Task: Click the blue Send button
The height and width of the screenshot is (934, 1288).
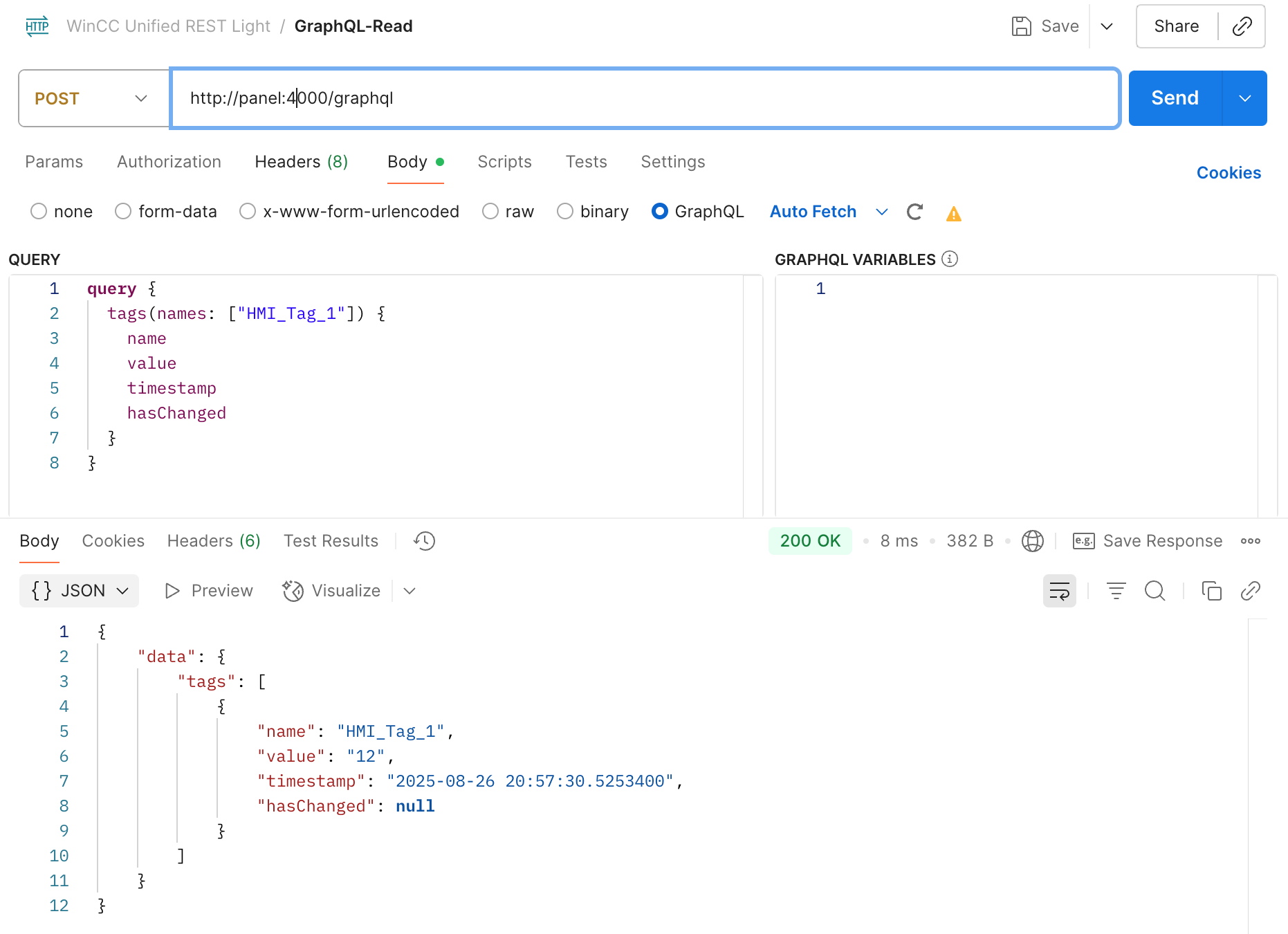Action: [x=1175, y=98]
